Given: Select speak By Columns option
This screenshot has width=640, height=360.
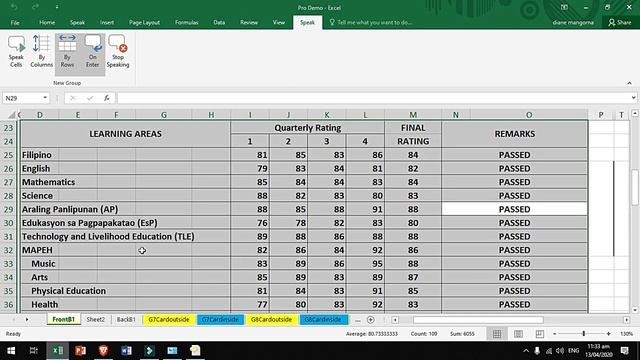Looking at the screenshot, I should (x=42, y=51).
